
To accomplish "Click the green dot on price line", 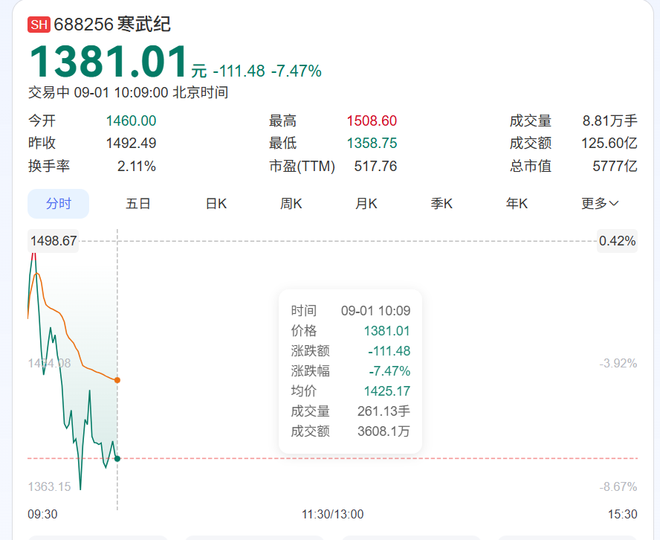I will pos(118,458).
